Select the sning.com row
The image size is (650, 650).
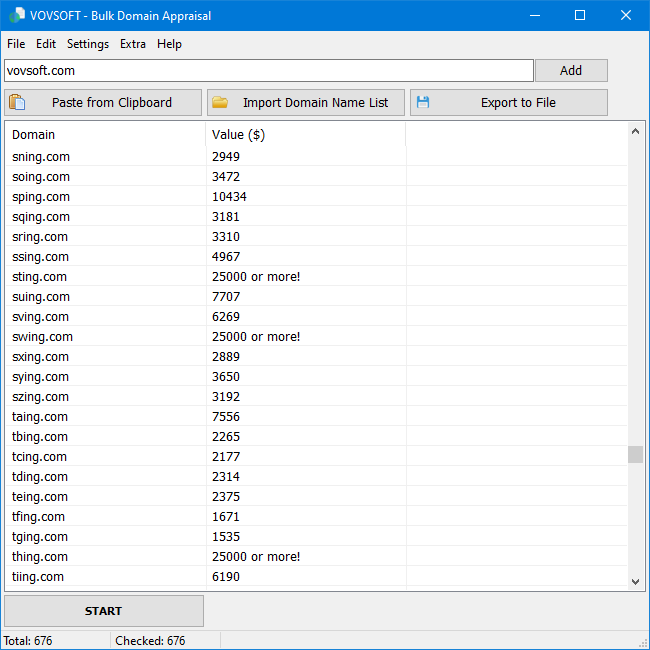pos(316,157)
